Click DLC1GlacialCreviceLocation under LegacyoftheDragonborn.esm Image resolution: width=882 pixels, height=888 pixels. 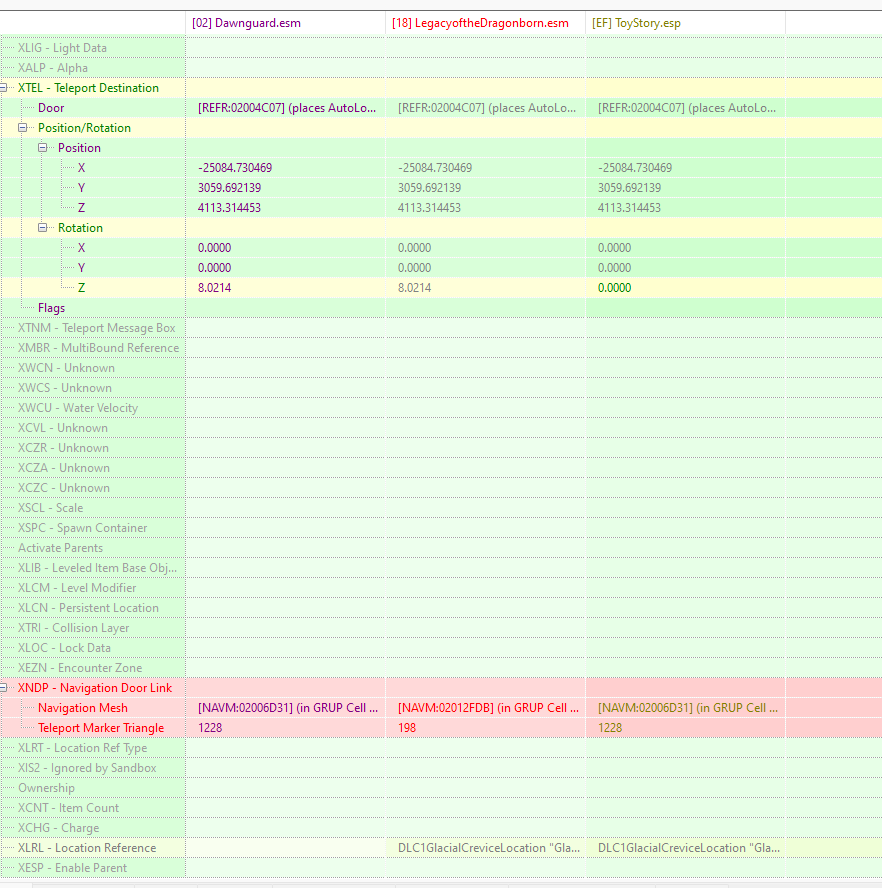coord(489,848)
